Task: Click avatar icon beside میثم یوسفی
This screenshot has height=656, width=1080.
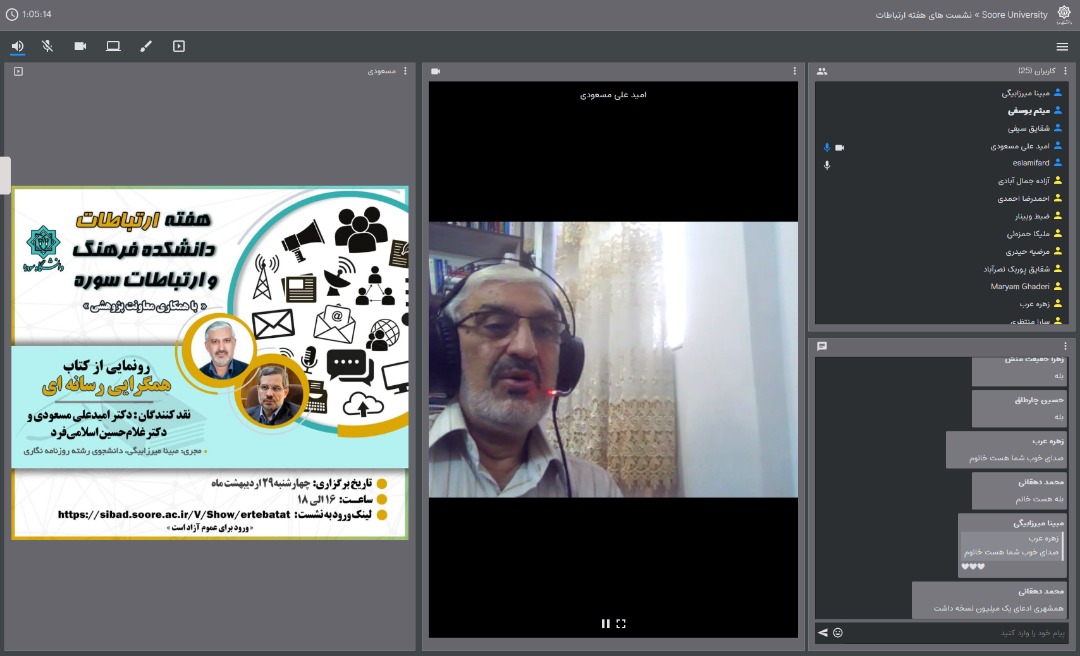Action: click(1058, 110)
